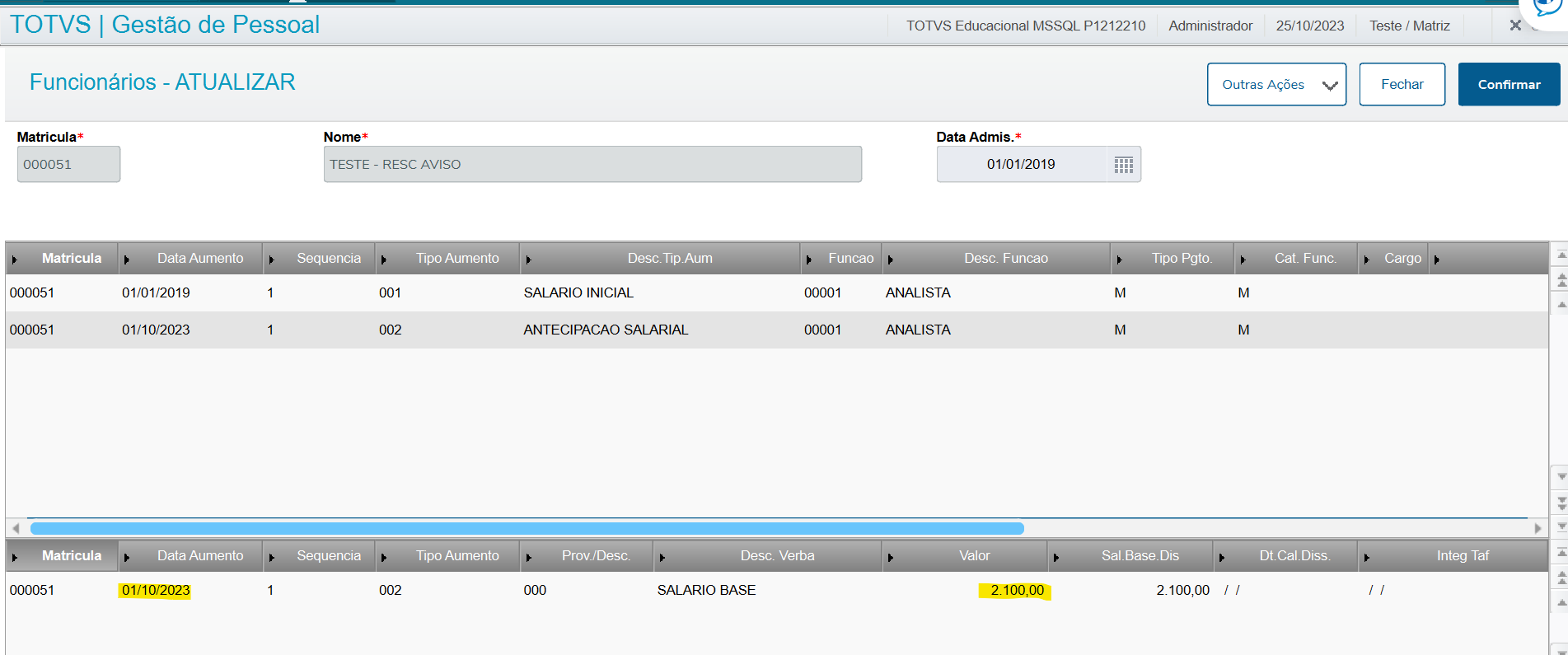The height and width of the screenshot is (655, 1568).
Task: Select the ANTECIPACAO SALARIAL row
Action: 606,330
